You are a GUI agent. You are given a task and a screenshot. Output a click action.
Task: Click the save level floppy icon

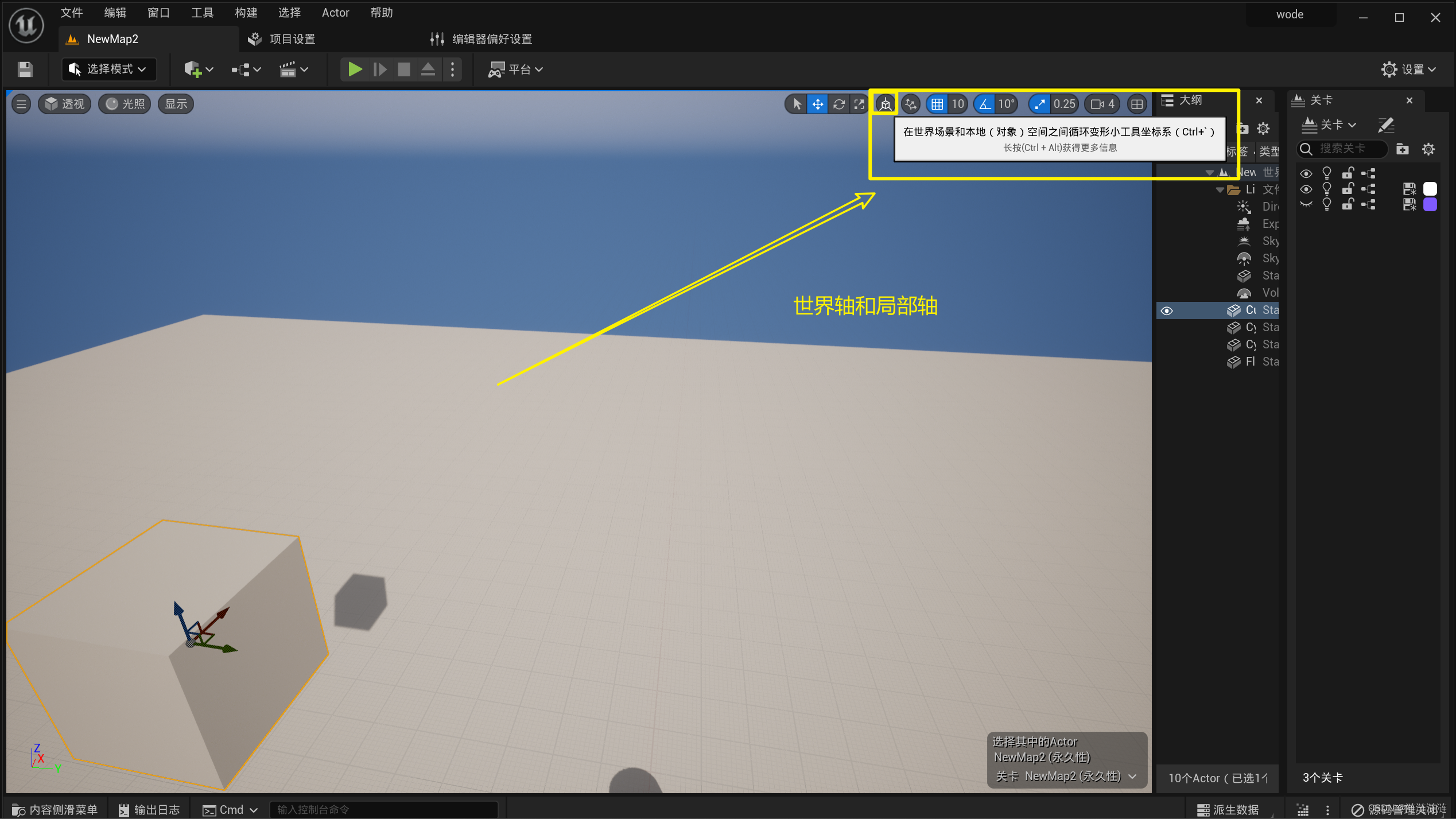pos(25,69)
